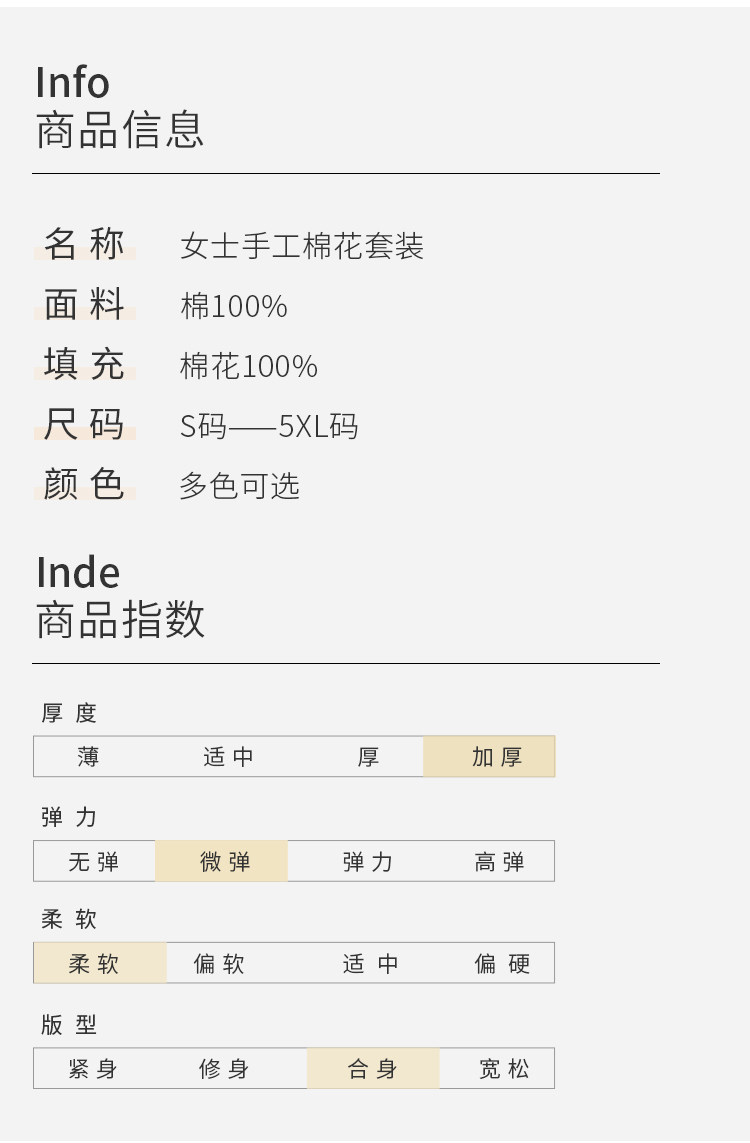Click the highlighted 加厚 segment
750x1143 pixels.
[x=489, y=757]
